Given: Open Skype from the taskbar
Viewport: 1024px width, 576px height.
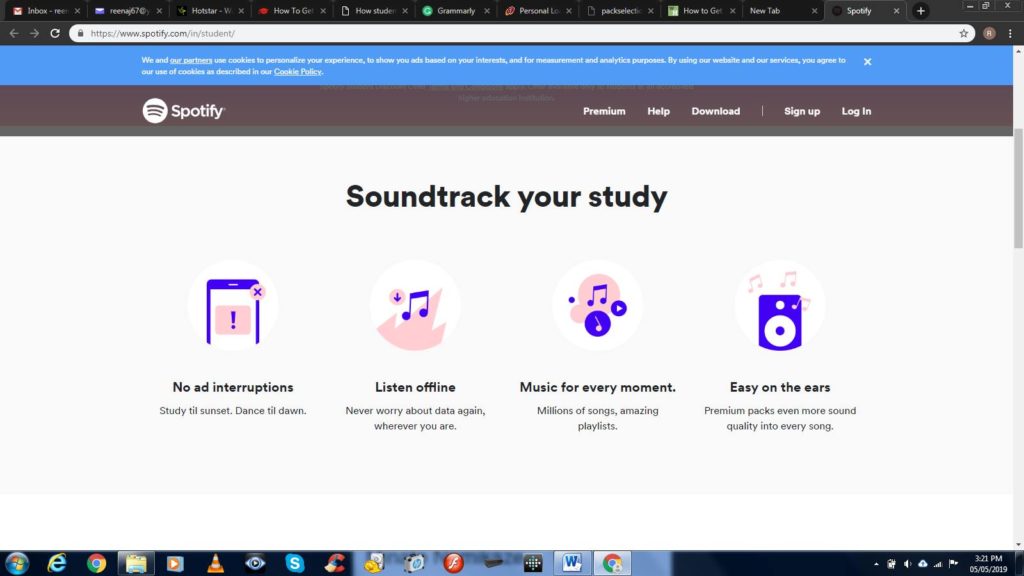Looking at the screenshot, I should (295, 563).
